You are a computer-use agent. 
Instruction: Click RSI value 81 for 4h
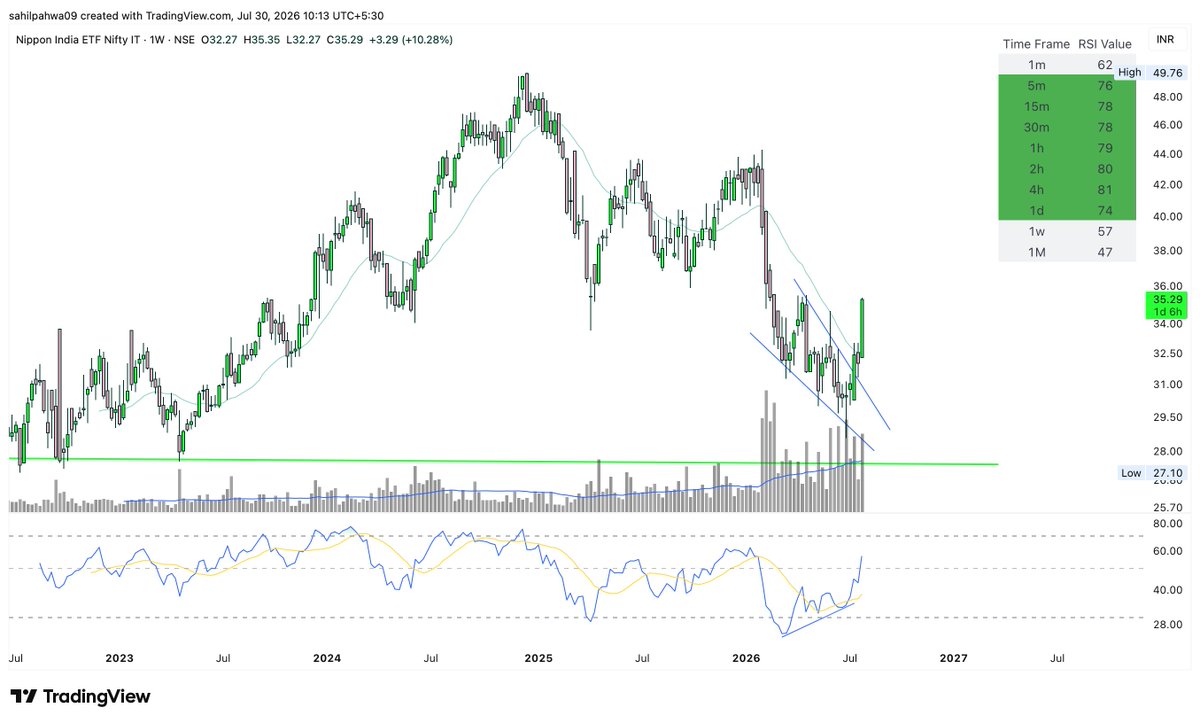[x=1104, y=190]
